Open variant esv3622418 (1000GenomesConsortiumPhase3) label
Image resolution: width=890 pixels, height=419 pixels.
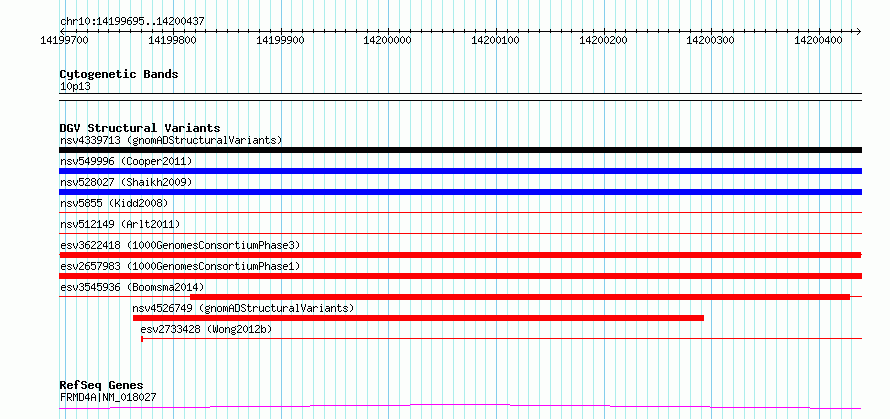(x=180, y=245)
